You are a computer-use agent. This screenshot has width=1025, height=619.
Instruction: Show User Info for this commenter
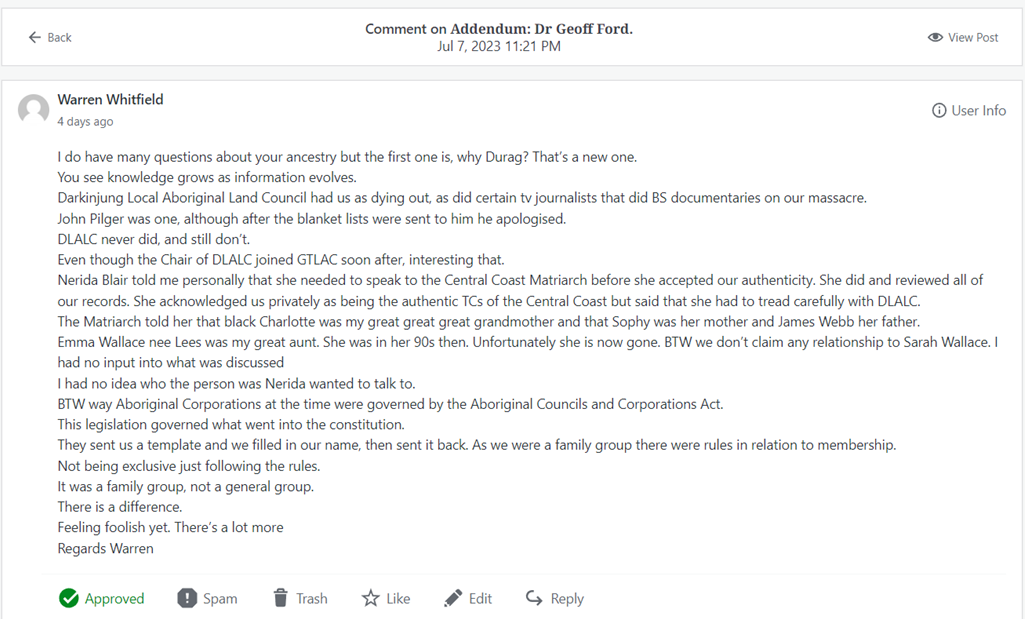(x=978, y=111)
